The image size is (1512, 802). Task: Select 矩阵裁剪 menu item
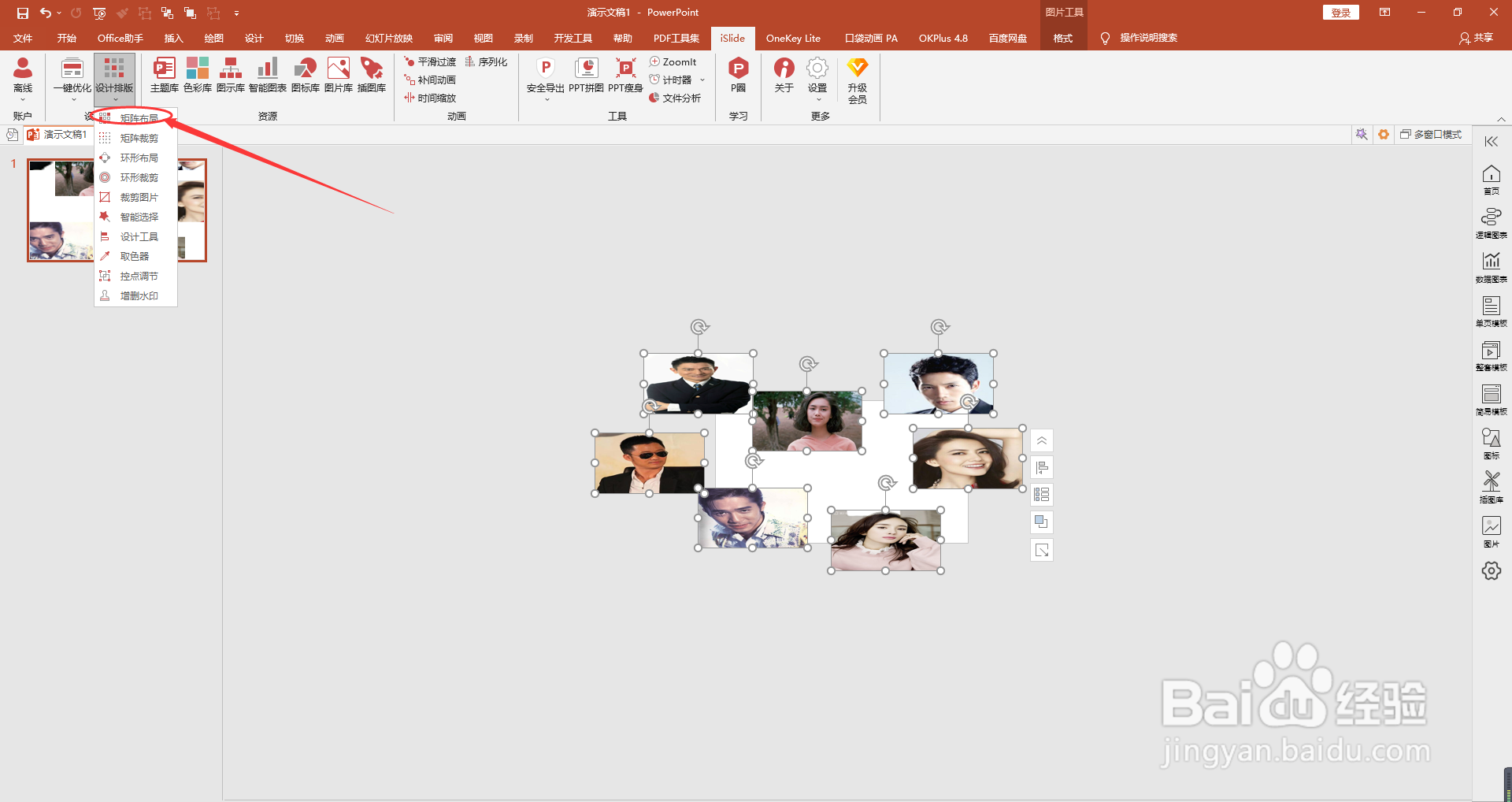pyautogui.click(x=135, y=138)
